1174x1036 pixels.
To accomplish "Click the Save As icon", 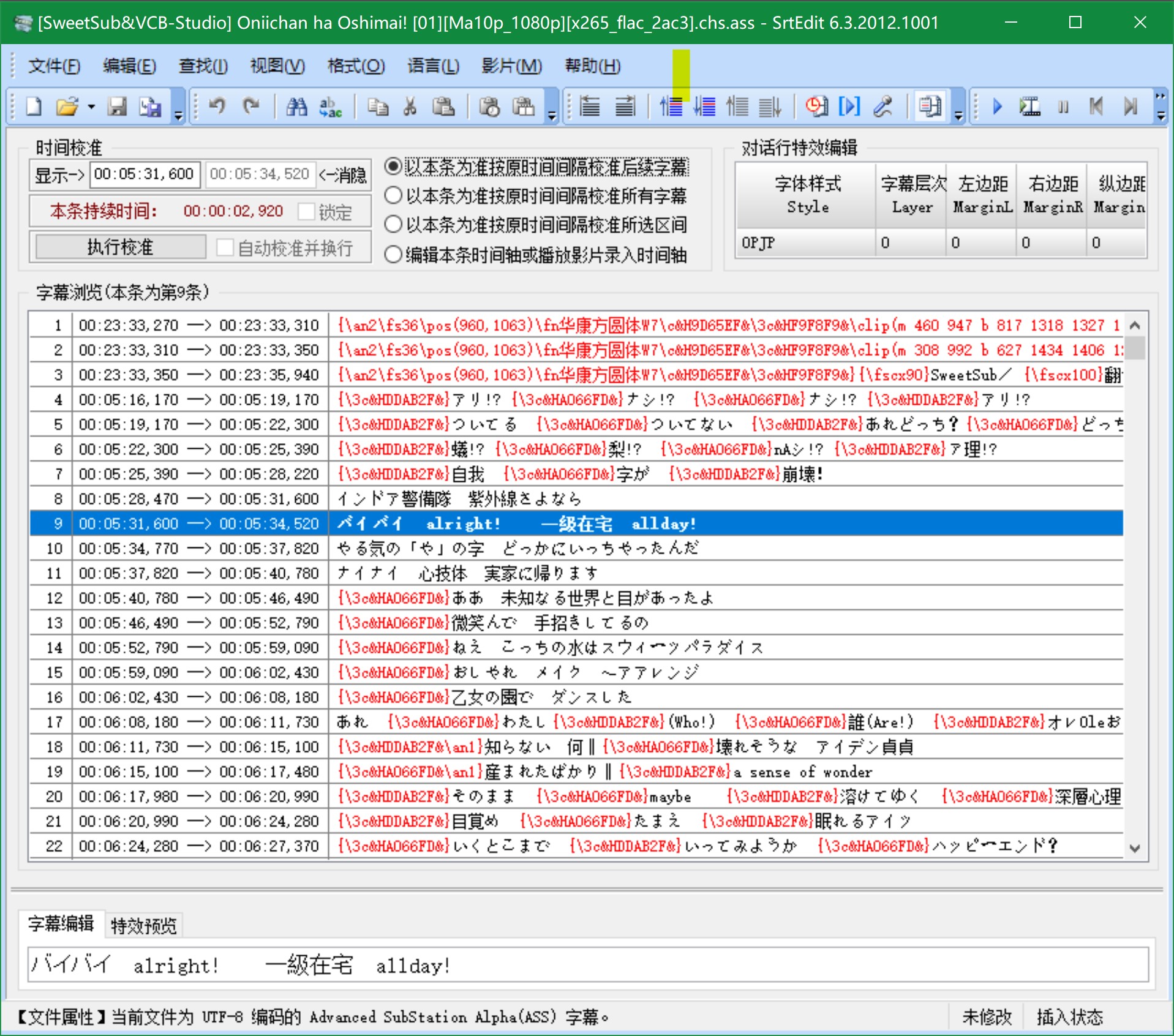I will pyautogui.click(x=150, y=107).
